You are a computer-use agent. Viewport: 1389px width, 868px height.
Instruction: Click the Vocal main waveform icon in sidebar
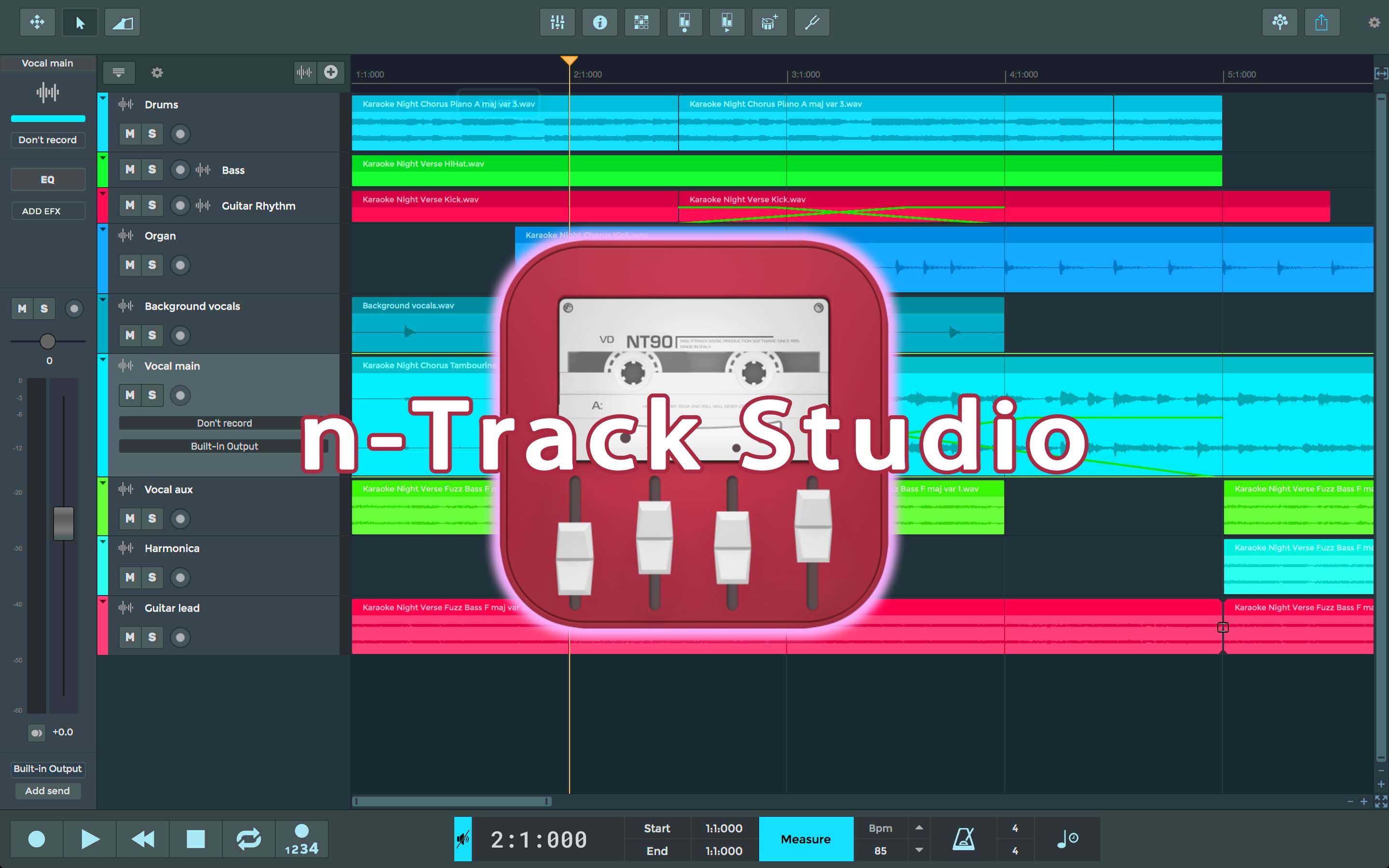tap(48, 92)
